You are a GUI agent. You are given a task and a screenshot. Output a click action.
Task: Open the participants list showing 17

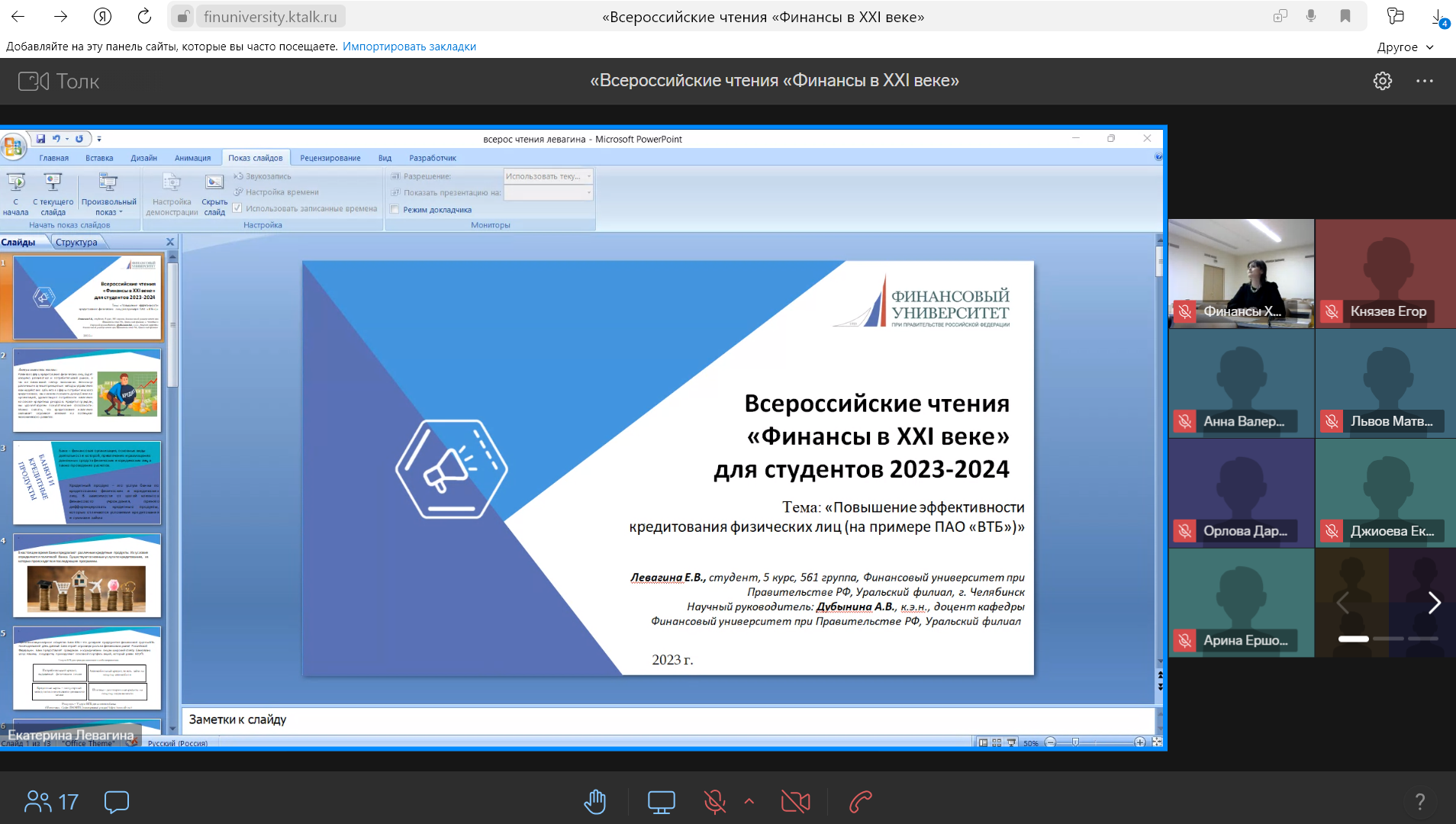pyautogui.click(x=51, y=801)
